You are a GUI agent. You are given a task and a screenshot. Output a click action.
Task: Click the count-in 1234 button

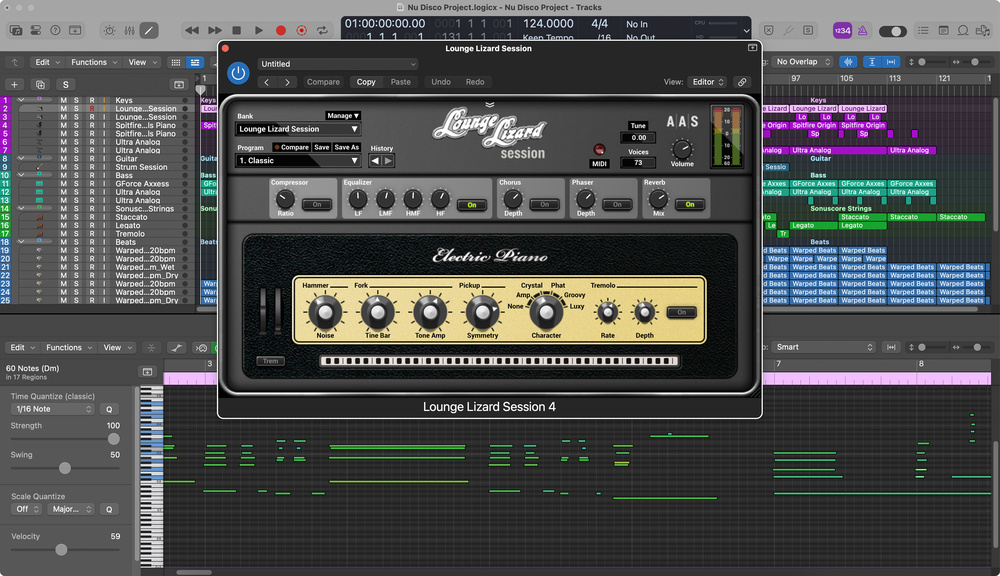coord(842,31)
